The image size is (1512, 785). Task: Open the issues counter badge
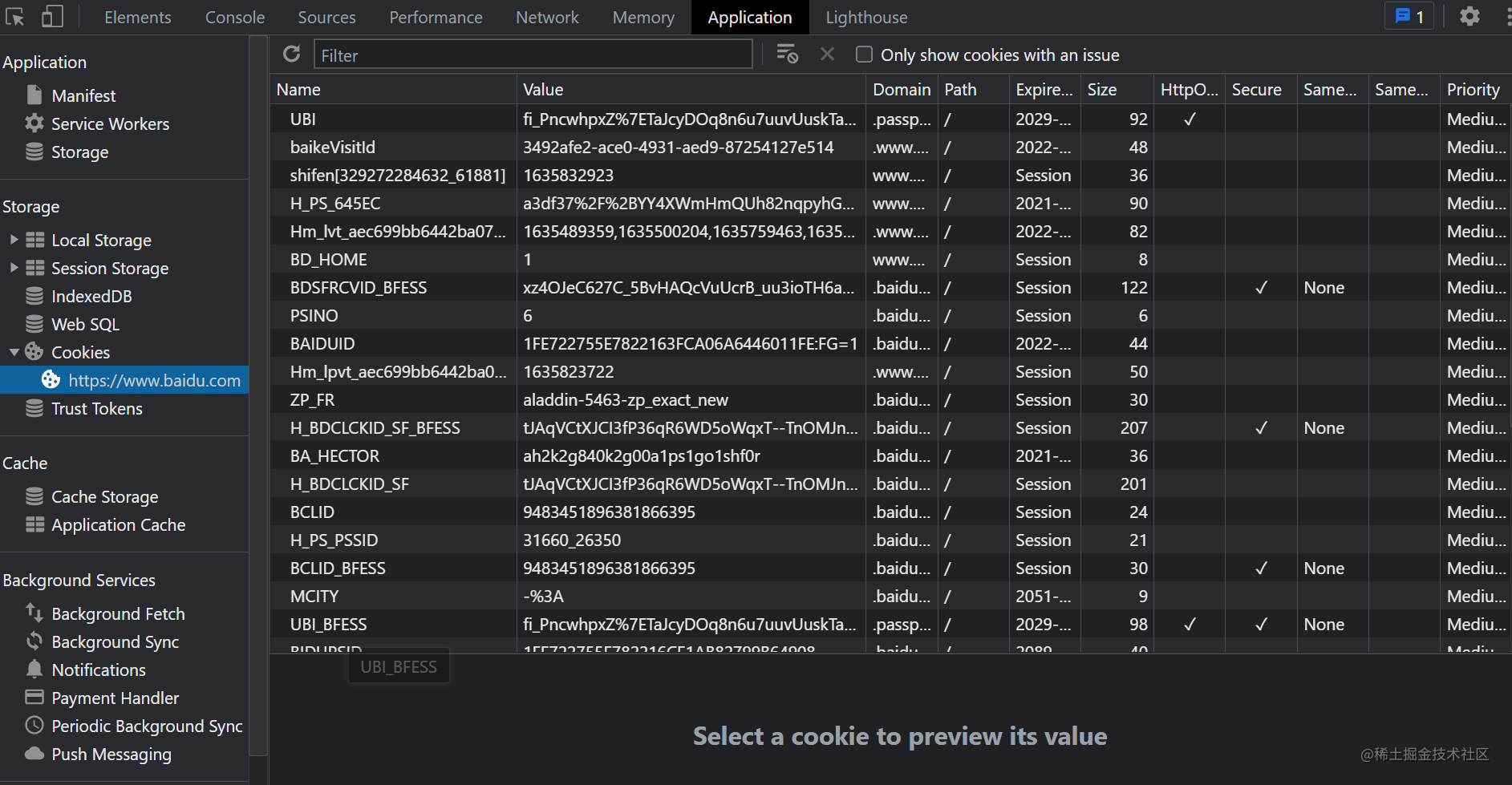(1409, 16)
